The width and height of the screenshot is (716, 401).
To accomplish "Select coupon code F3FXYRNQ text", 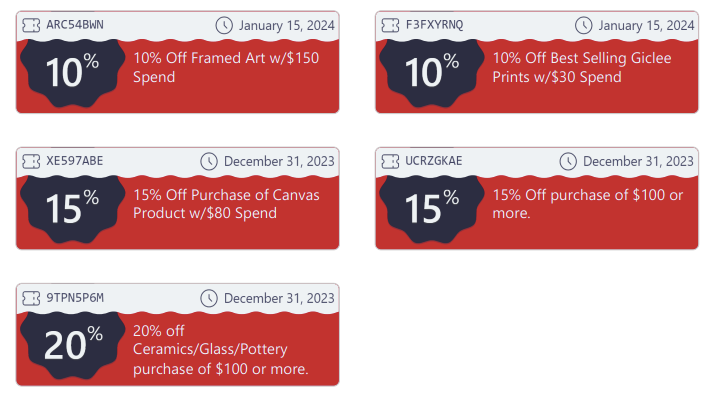I will pos(435,24).
